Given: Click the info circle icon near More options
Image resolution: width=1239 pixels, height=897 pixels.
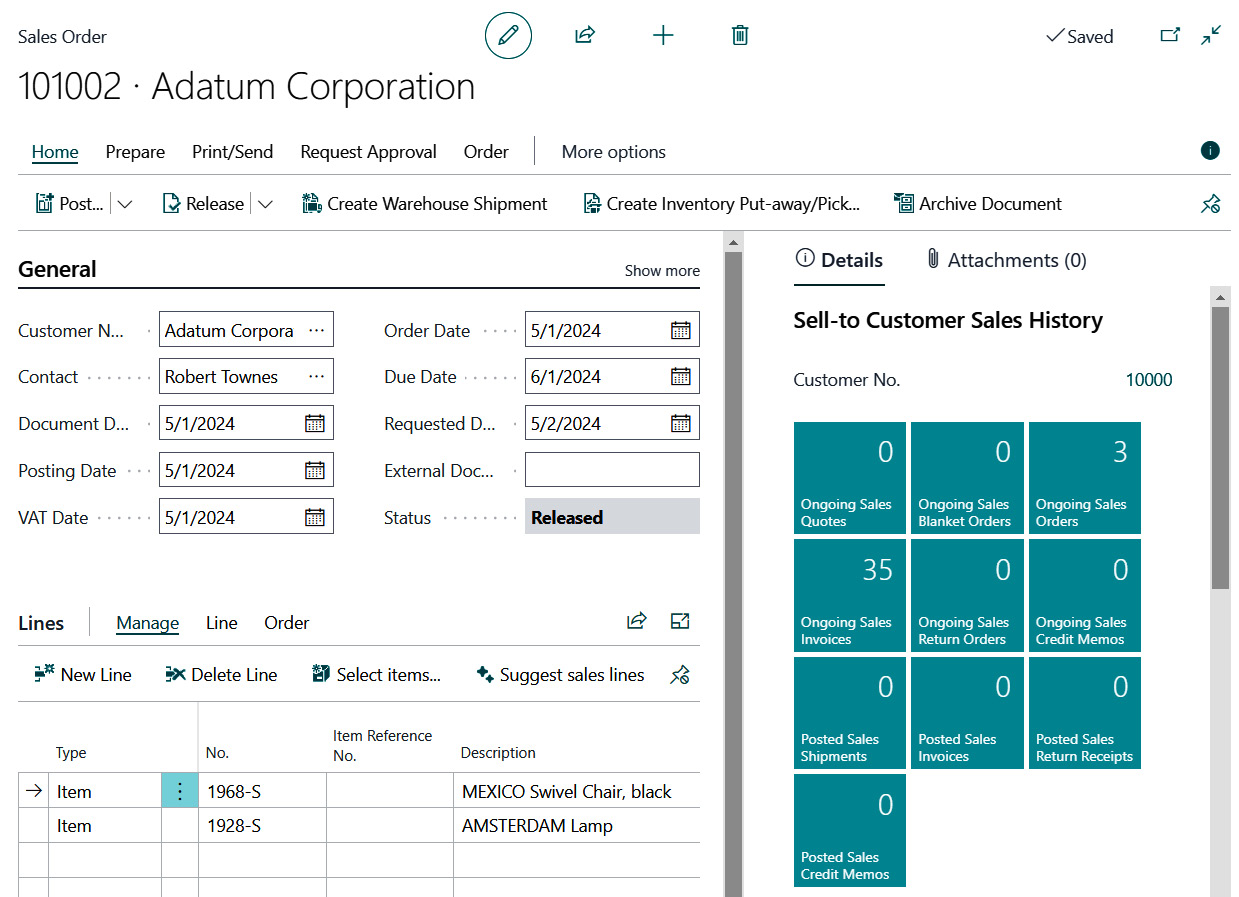Looking at the screenshot, I should [1210, 151].
